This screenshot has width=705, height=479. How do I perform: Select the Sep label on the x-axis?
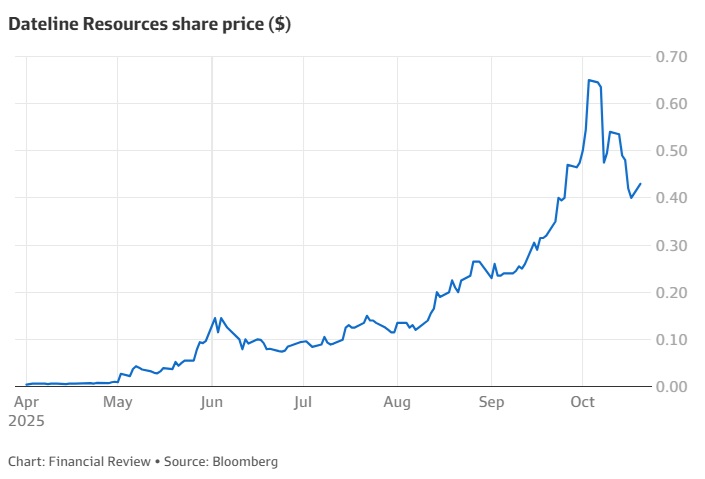point(491,403)
